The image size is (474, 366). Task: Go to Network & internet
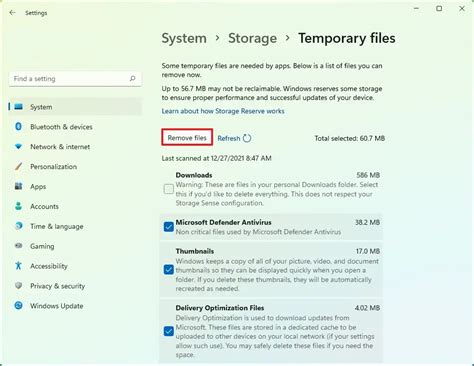pos(75,147)
